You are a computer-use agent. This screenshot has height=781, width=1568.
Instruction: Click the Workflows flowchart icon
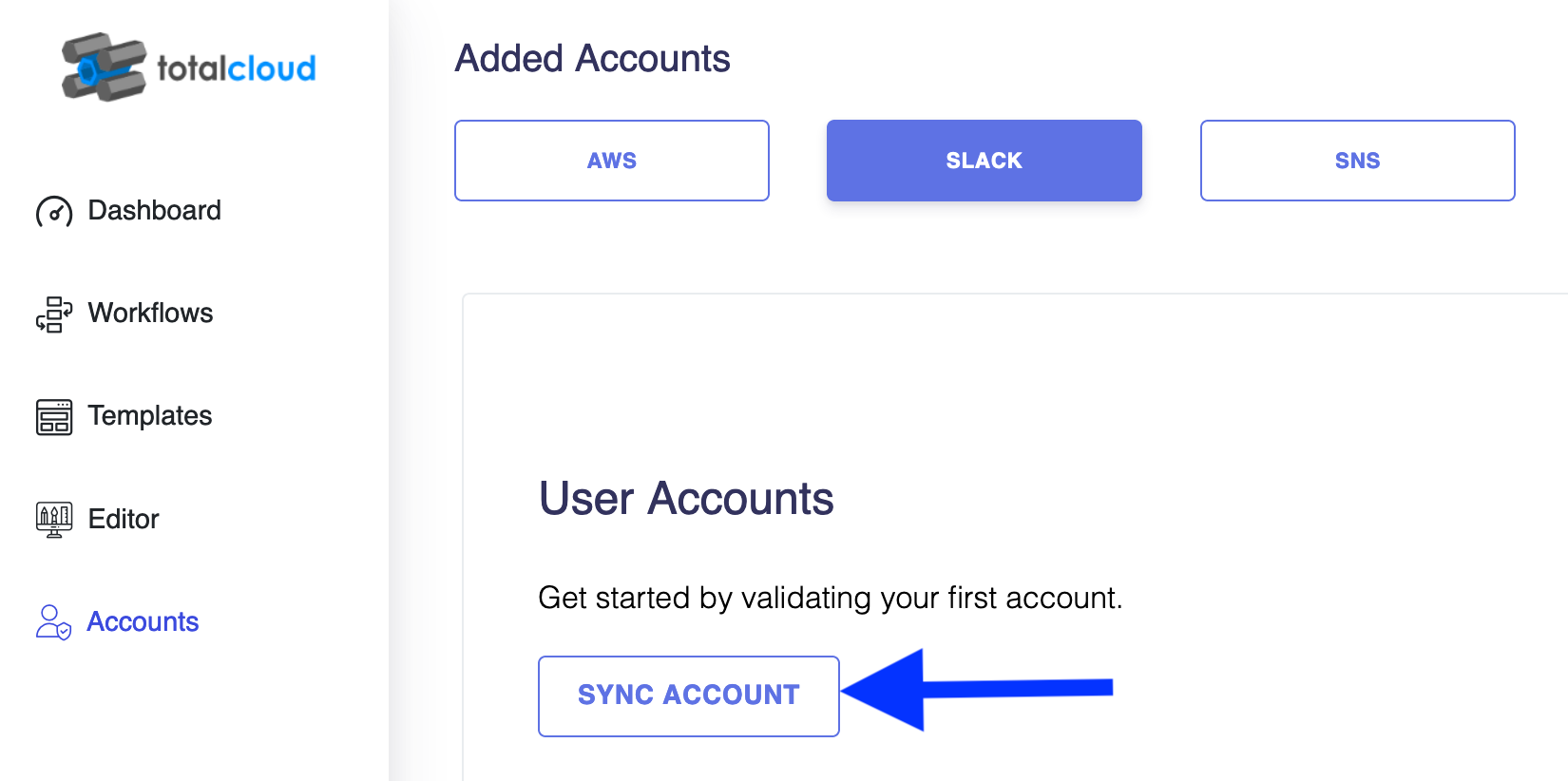(54, 314)
